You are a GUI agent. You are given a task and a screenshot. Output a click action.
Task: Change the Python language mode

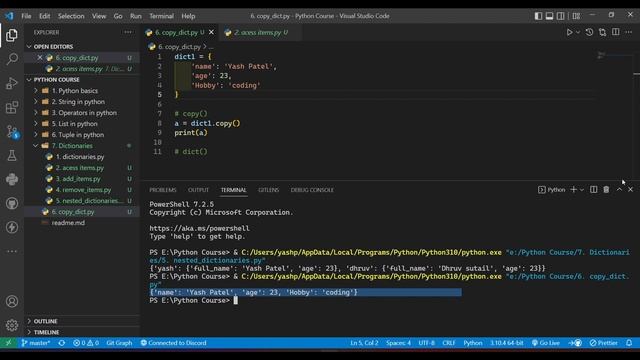[x=473, y=343]
